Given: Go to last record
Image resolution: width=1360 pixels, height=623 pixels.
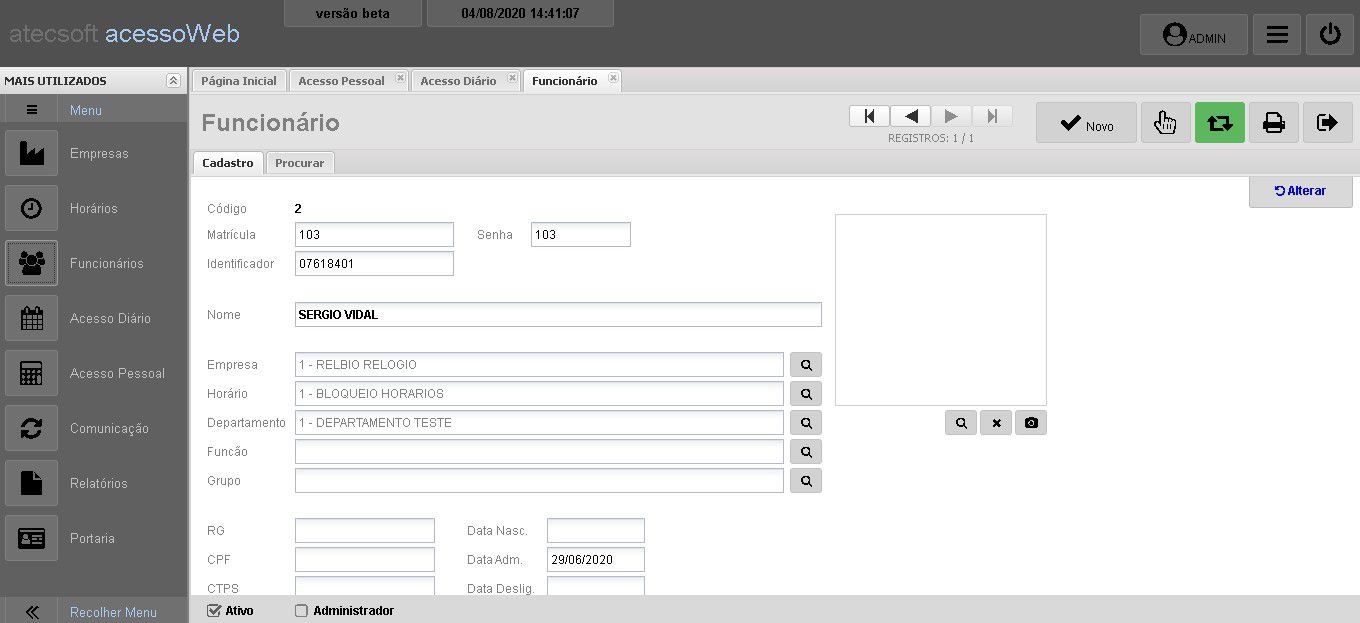Looking at the screenshot, I should [992, 116].
